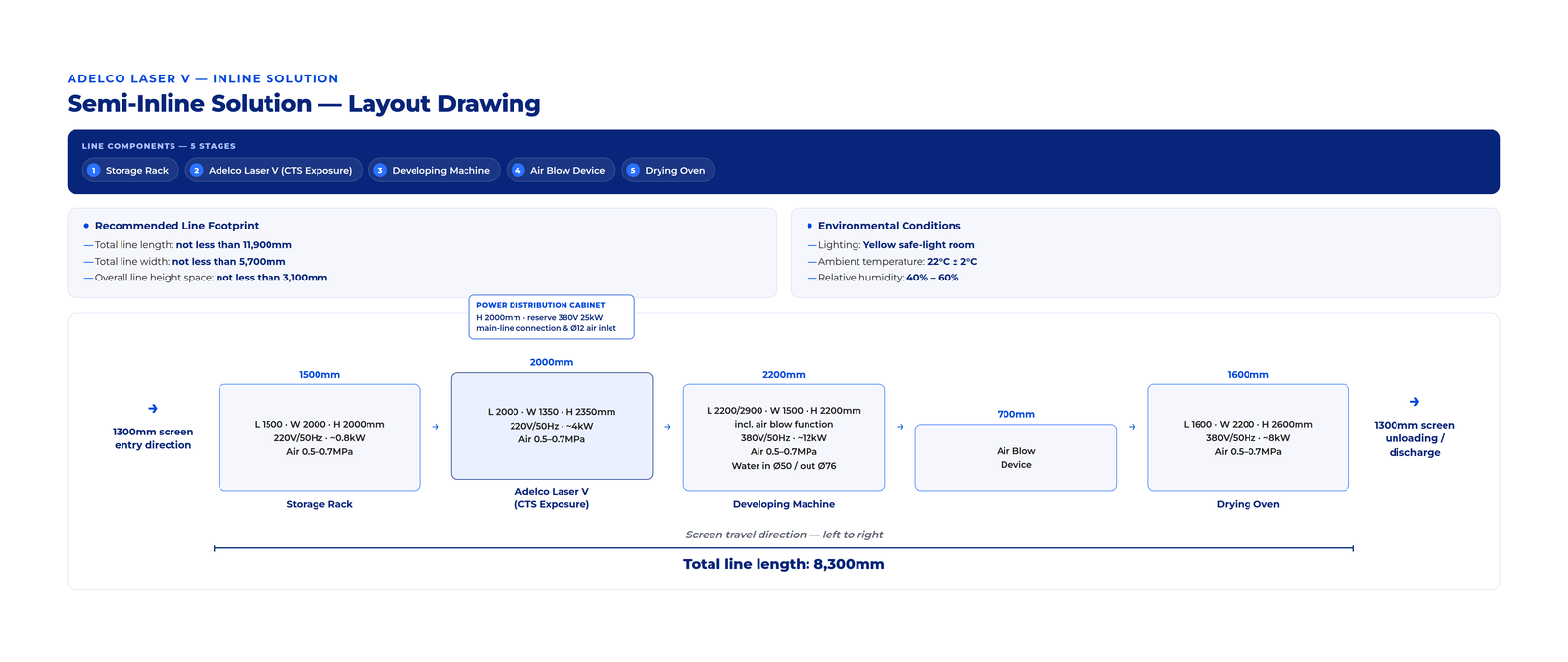Select the Adelco Laser V (CTS Exposure) chip

pyautogui.click(x=273, y=171)
